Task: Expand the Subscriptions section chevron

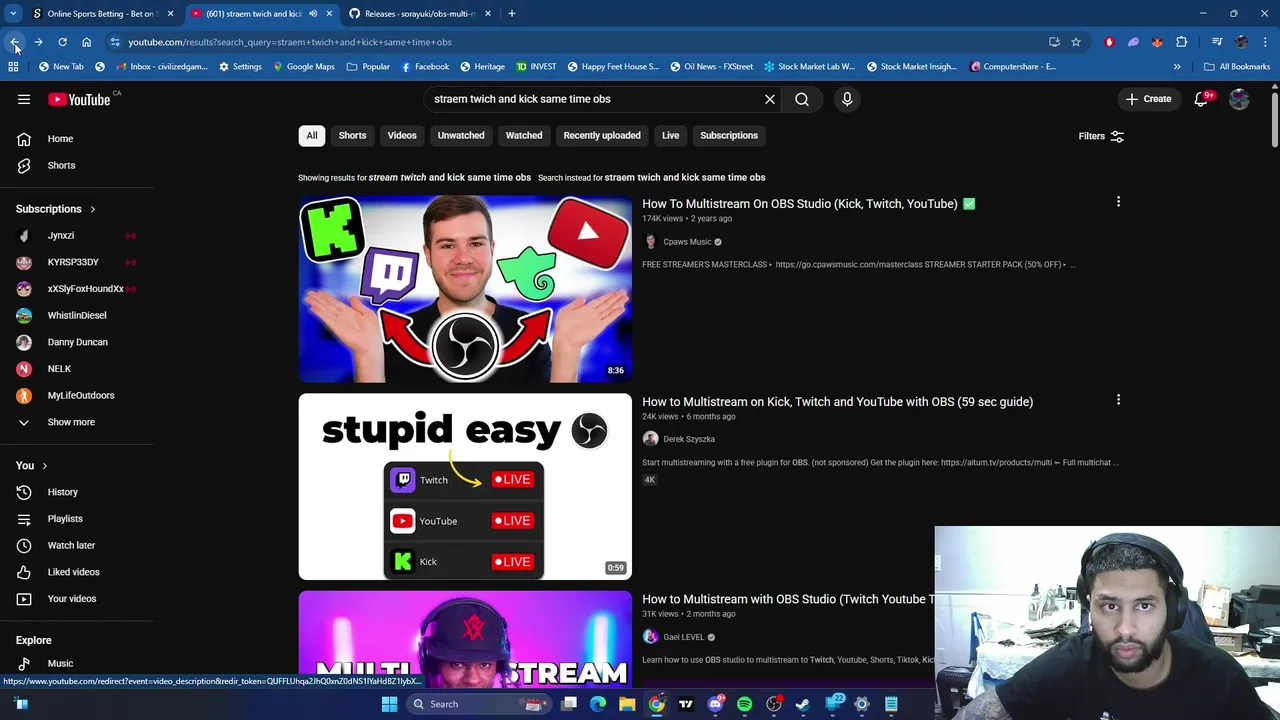Action: (x=92, y=209)
